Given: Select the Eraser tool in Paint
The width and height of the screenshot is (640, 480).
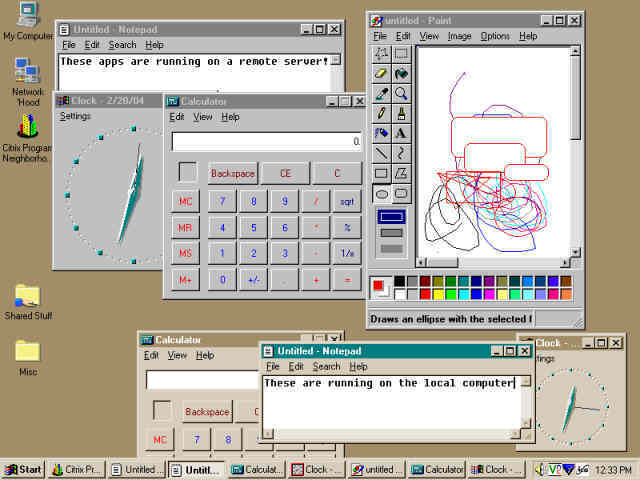Looking at the screenshot, I should [381, 73].
